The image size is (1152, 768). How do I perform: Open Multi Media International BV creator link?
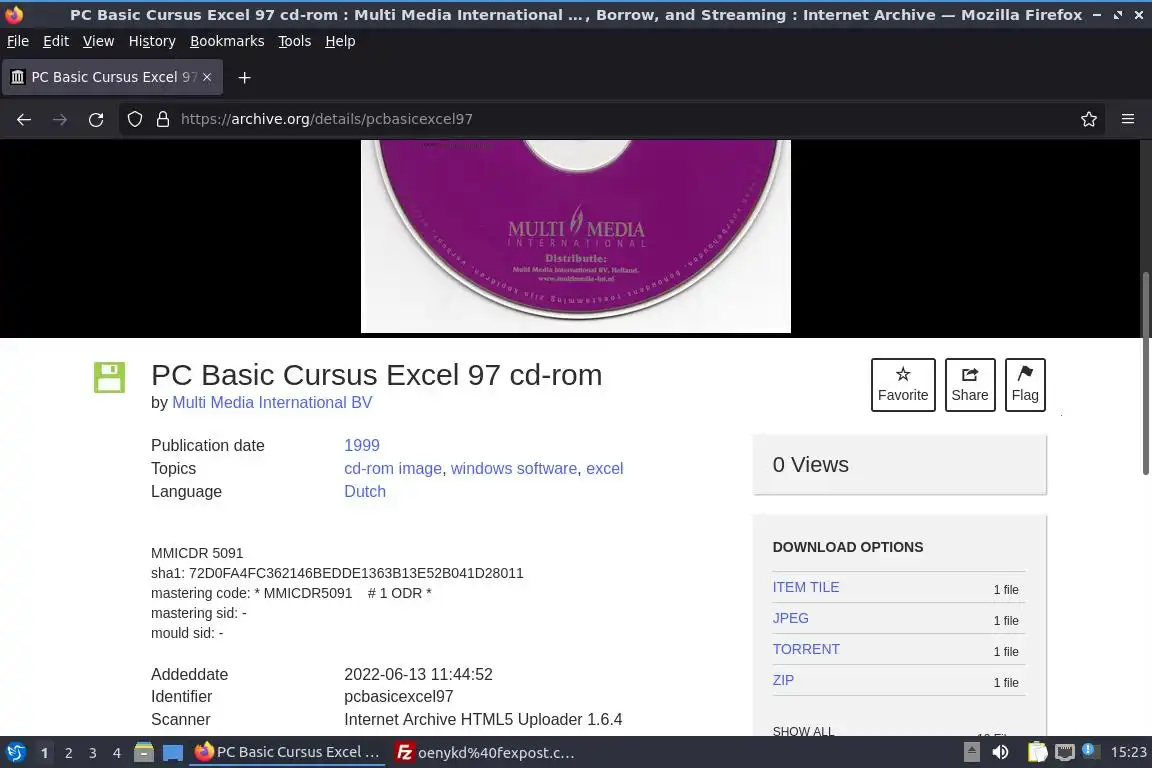pyautogui.click(x=272, y=403)
